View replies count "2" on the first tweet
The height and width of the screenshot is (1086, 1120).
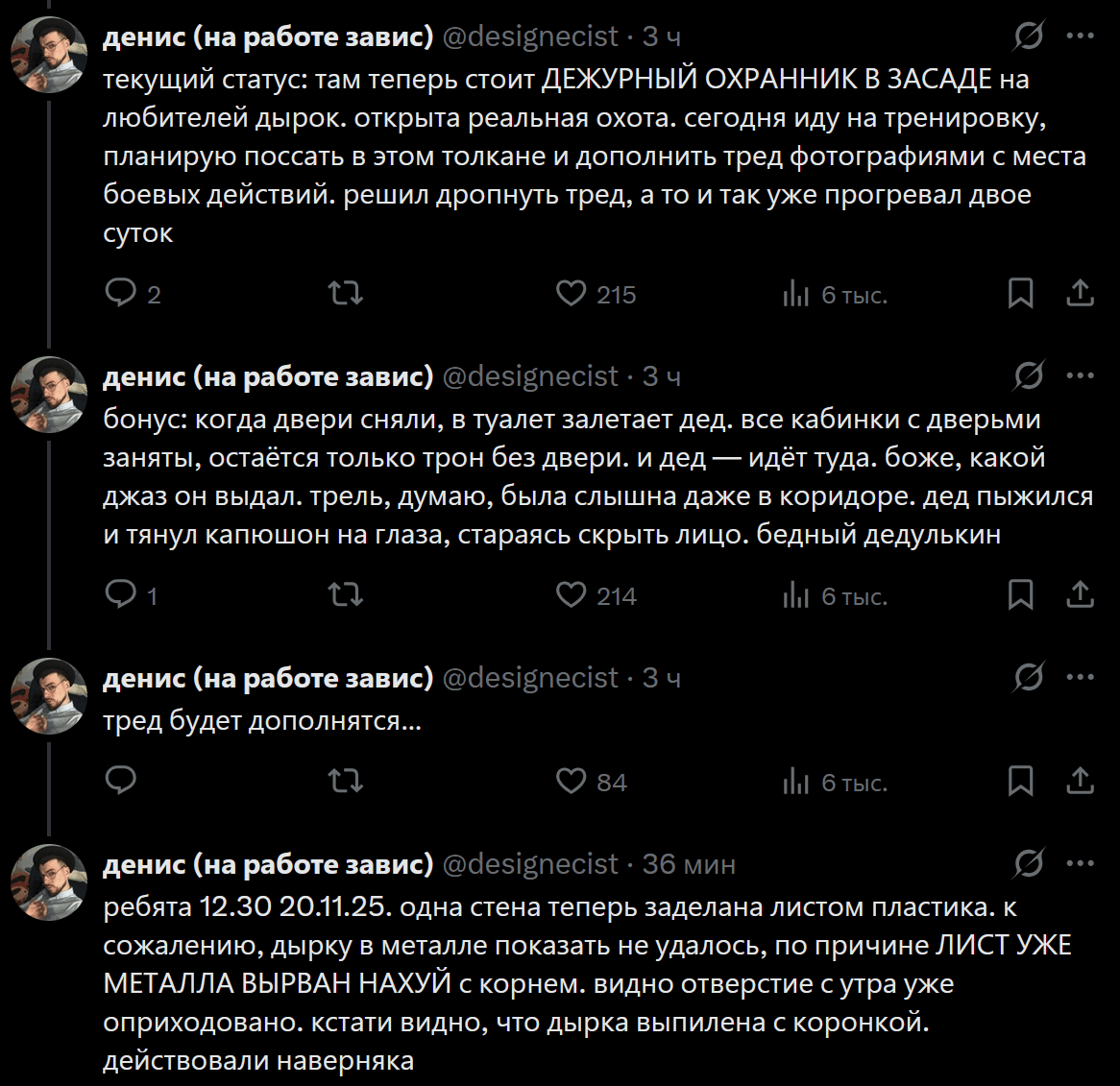click(130, 294)
